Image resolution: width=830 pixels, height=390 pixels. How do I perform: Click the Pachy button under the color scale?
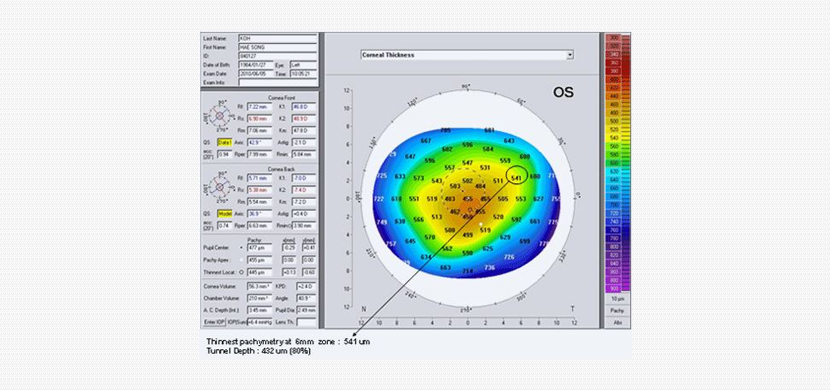pyautogui.click(x=617, y=311)
